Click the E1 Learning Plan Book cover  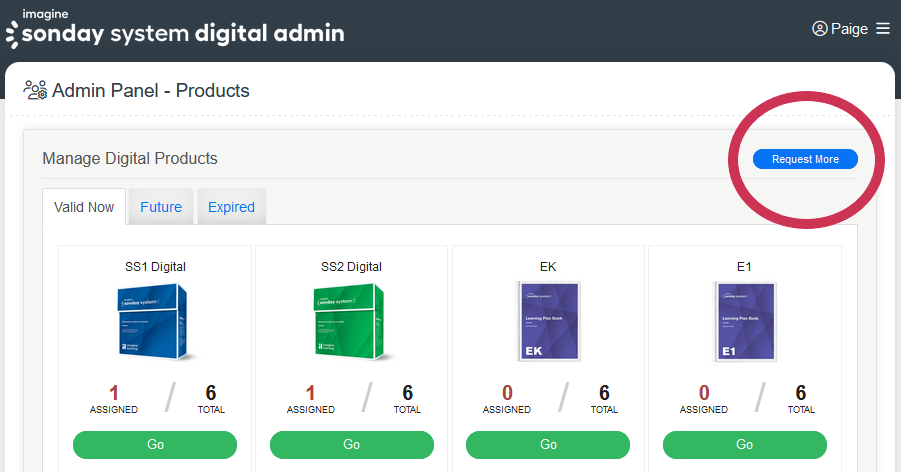pos(744,321)
